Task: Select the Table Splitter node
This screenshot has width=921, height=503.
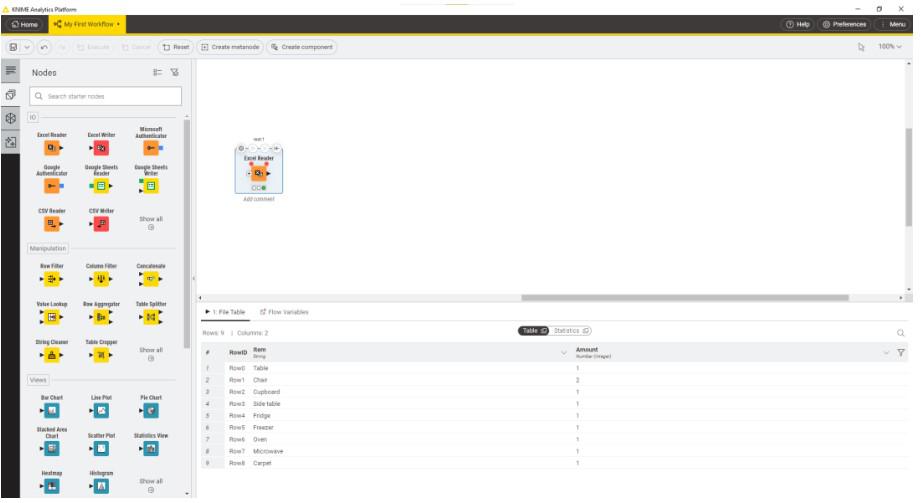Action: (151, 317)
